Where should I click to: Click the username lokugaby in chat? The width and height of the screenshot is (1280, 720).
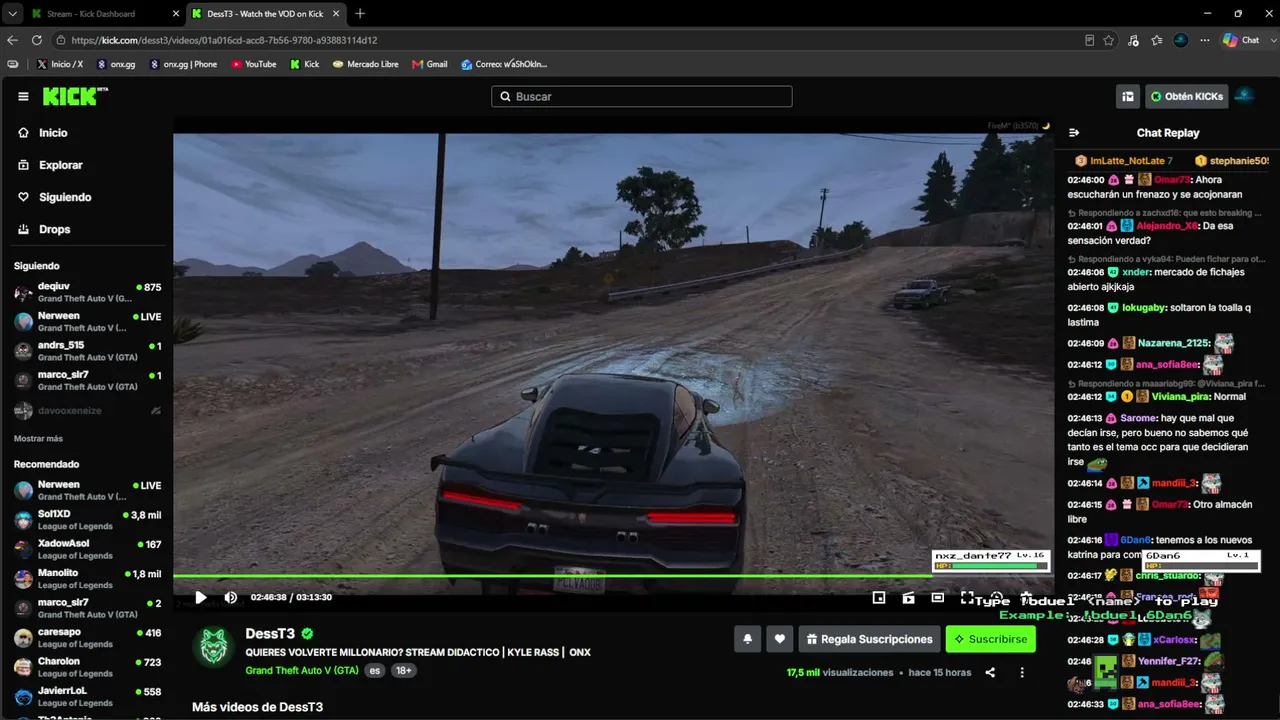[1144, 308]
